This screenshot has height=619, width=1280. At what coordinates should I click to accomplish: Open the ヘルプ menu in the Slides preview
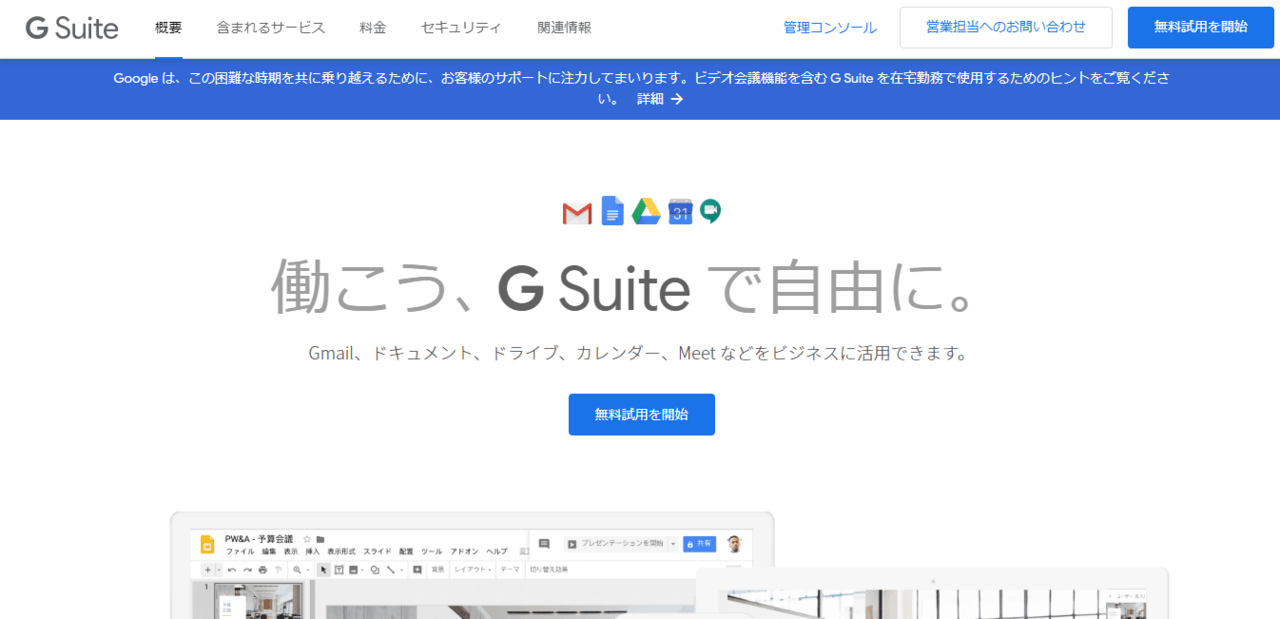(497, 551)
